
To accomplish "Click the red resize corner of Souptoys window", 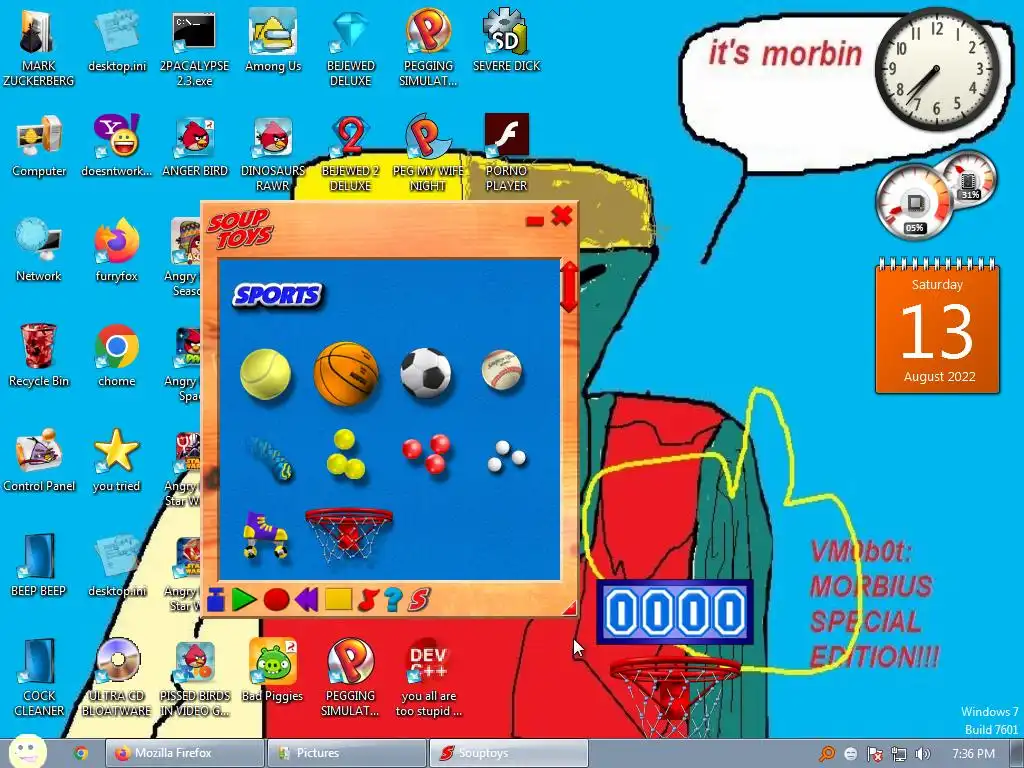I will pyautogui.click(x=569, y=608).
